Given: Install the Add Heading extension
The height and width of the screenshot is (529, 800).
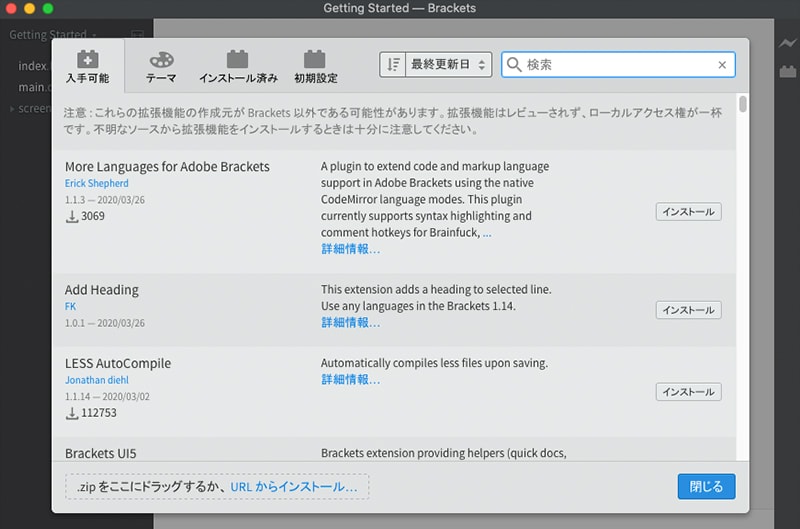Looking at the screenshot, I should [688, 310].
